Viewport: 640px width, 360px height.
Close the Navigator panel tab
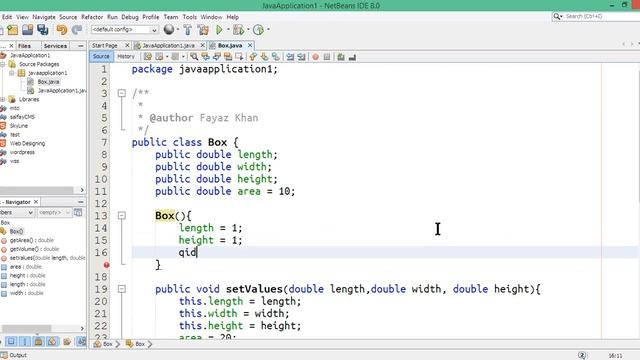36,202
